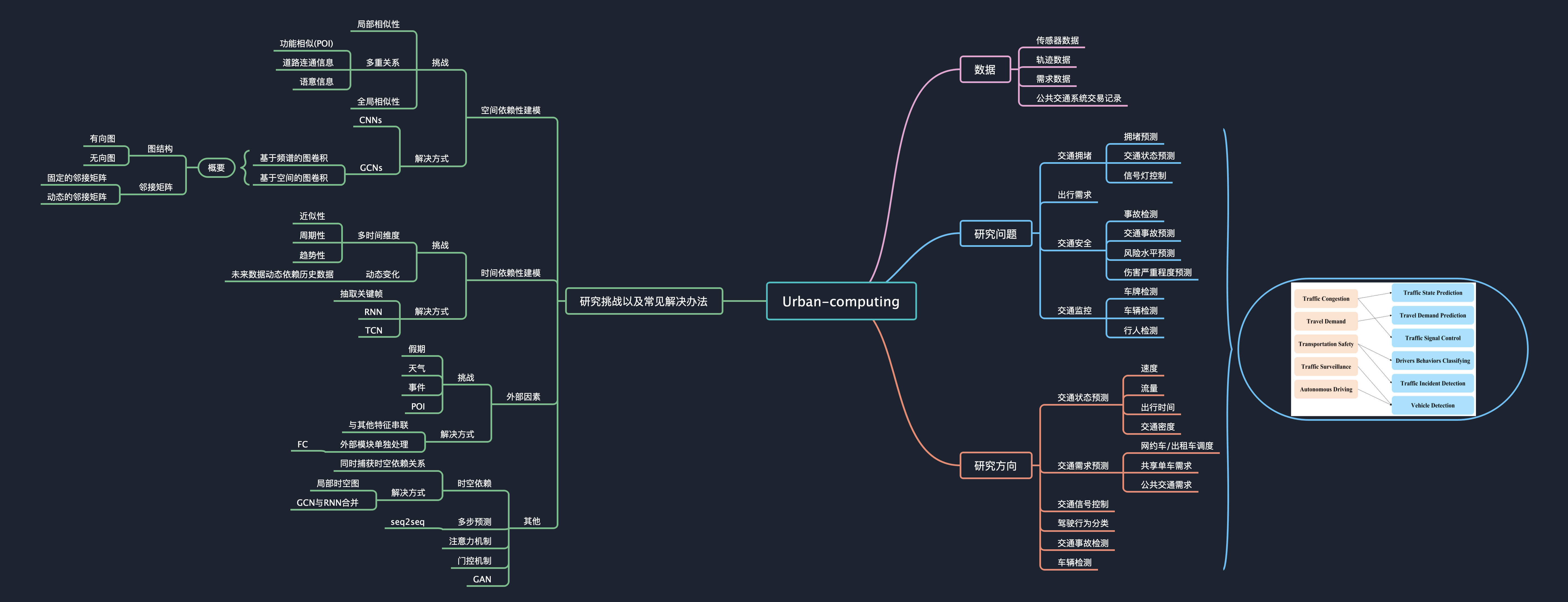Click the 交通信号控制 topic

[1083, 504]
